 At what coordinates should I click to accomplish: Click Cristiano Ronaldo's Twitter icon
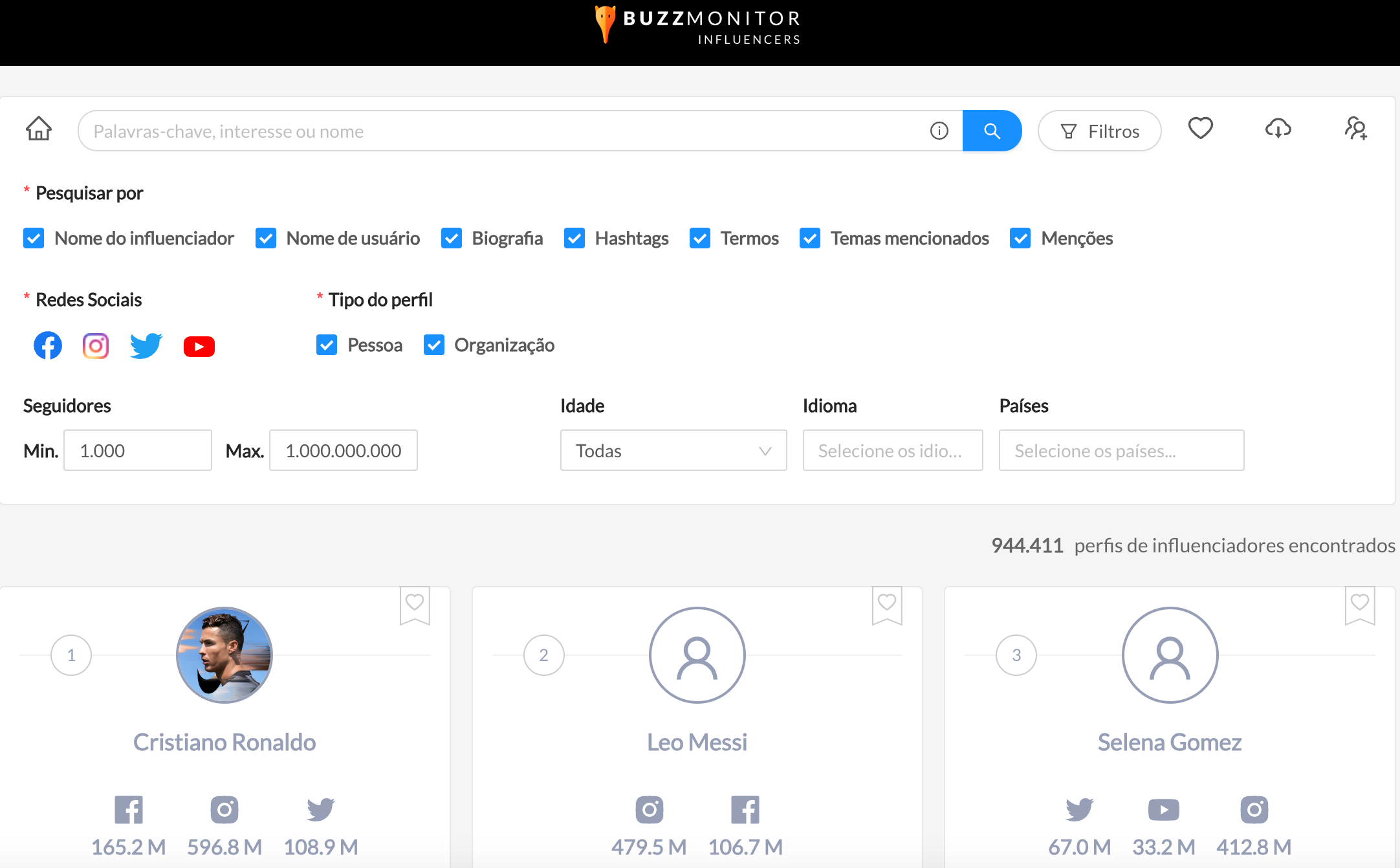tap(321, 810)
